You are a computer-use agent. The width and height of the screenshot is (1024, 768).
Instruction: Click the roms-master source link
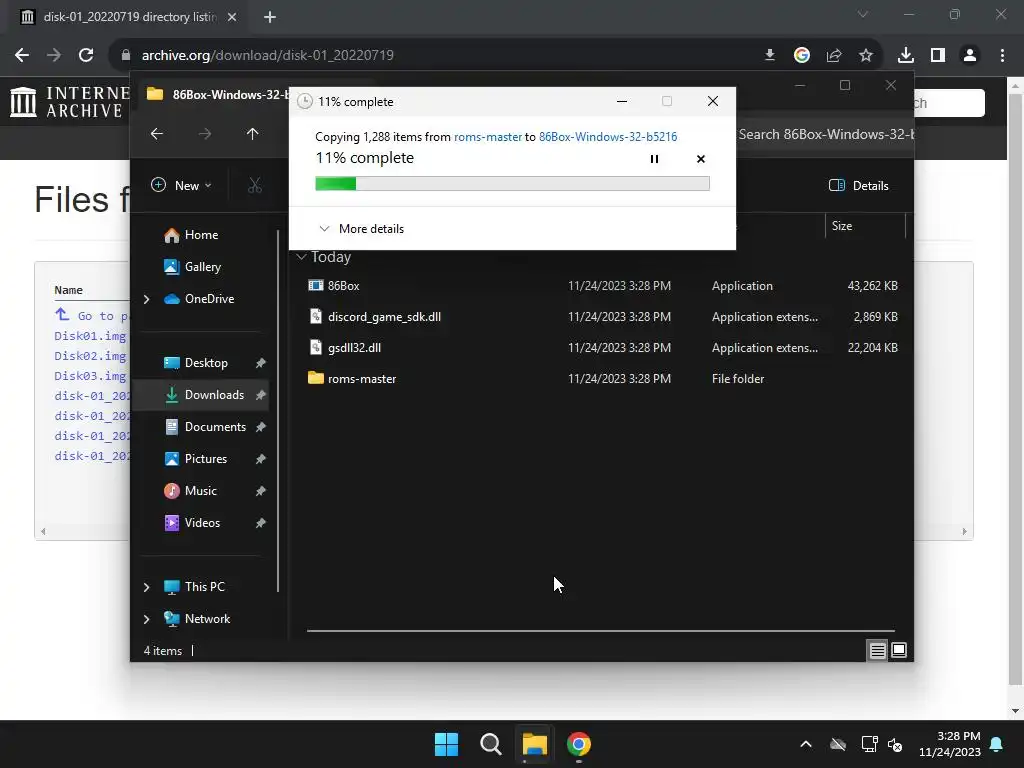point(488,136)
